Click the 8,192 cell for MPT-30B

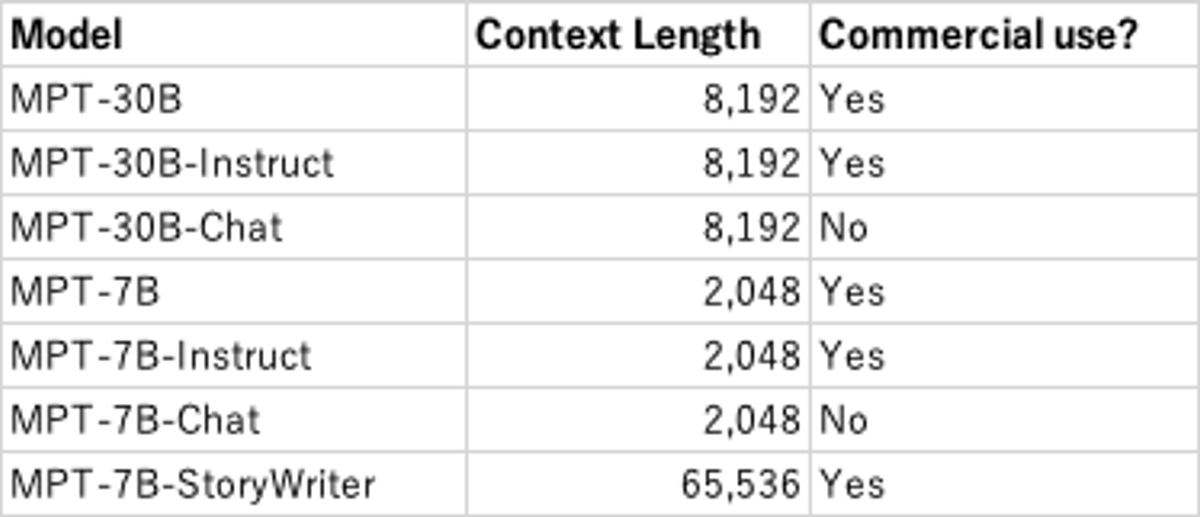(638, 99)
